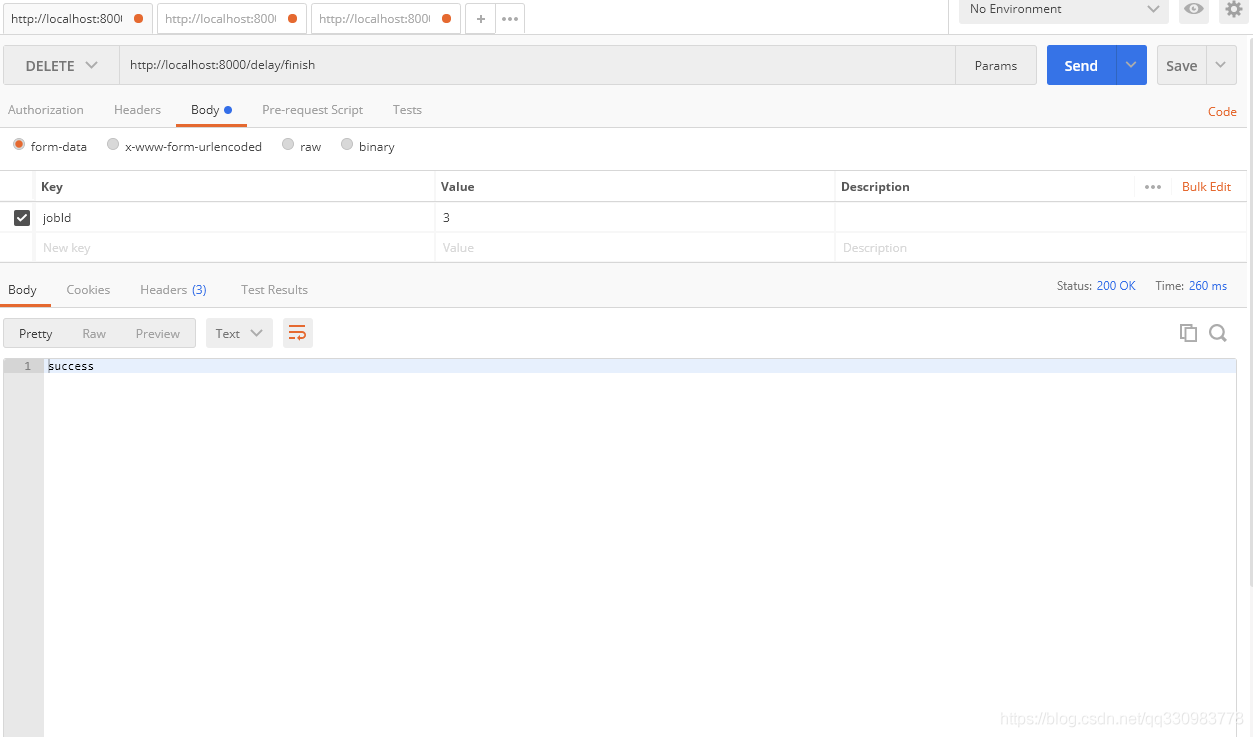The height and width of the screenshot is (737, 1253).
Task: Open response Headers (3) tab
Action: [x=173, y=289]
